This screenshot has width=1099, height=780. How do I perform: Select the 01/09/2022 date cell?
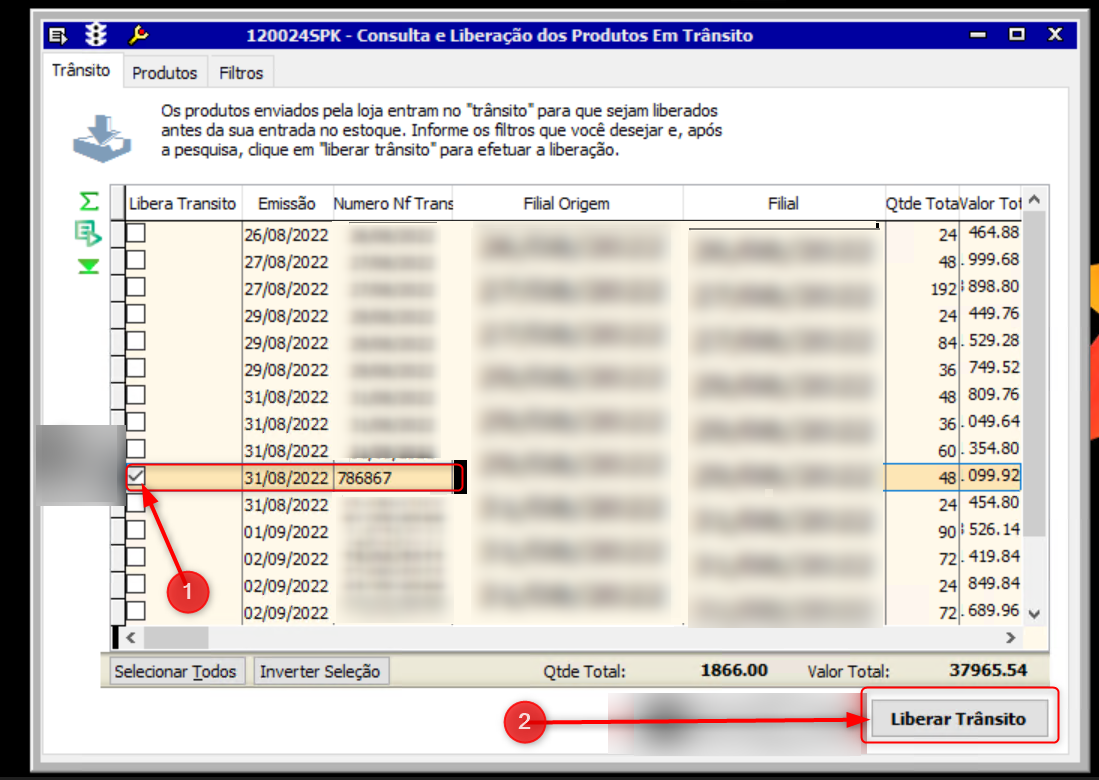point(287,532)
